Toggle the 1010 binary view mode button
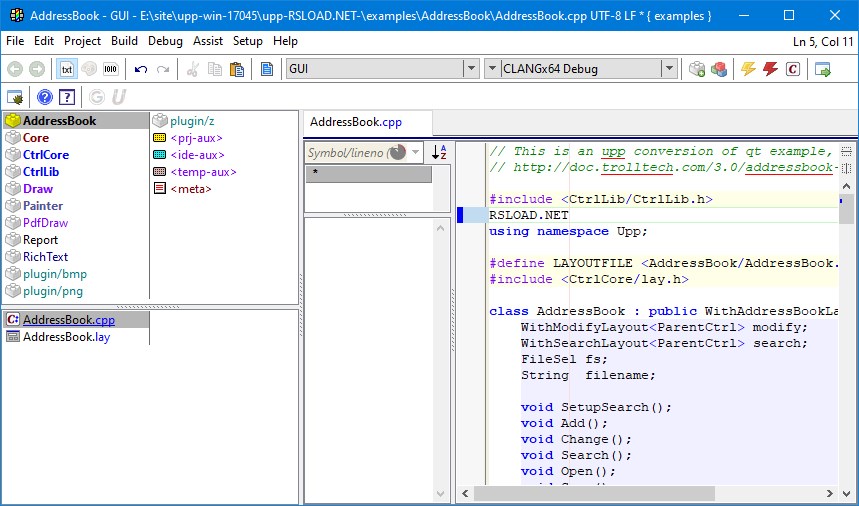The width and height of the screenshot is (859, 506). click(x=110, y=69)
